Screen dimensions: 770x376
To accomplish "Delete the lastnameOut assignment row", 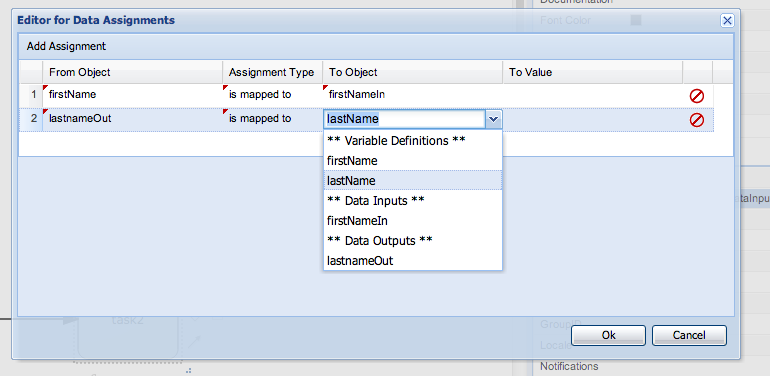I will [696, 120].
